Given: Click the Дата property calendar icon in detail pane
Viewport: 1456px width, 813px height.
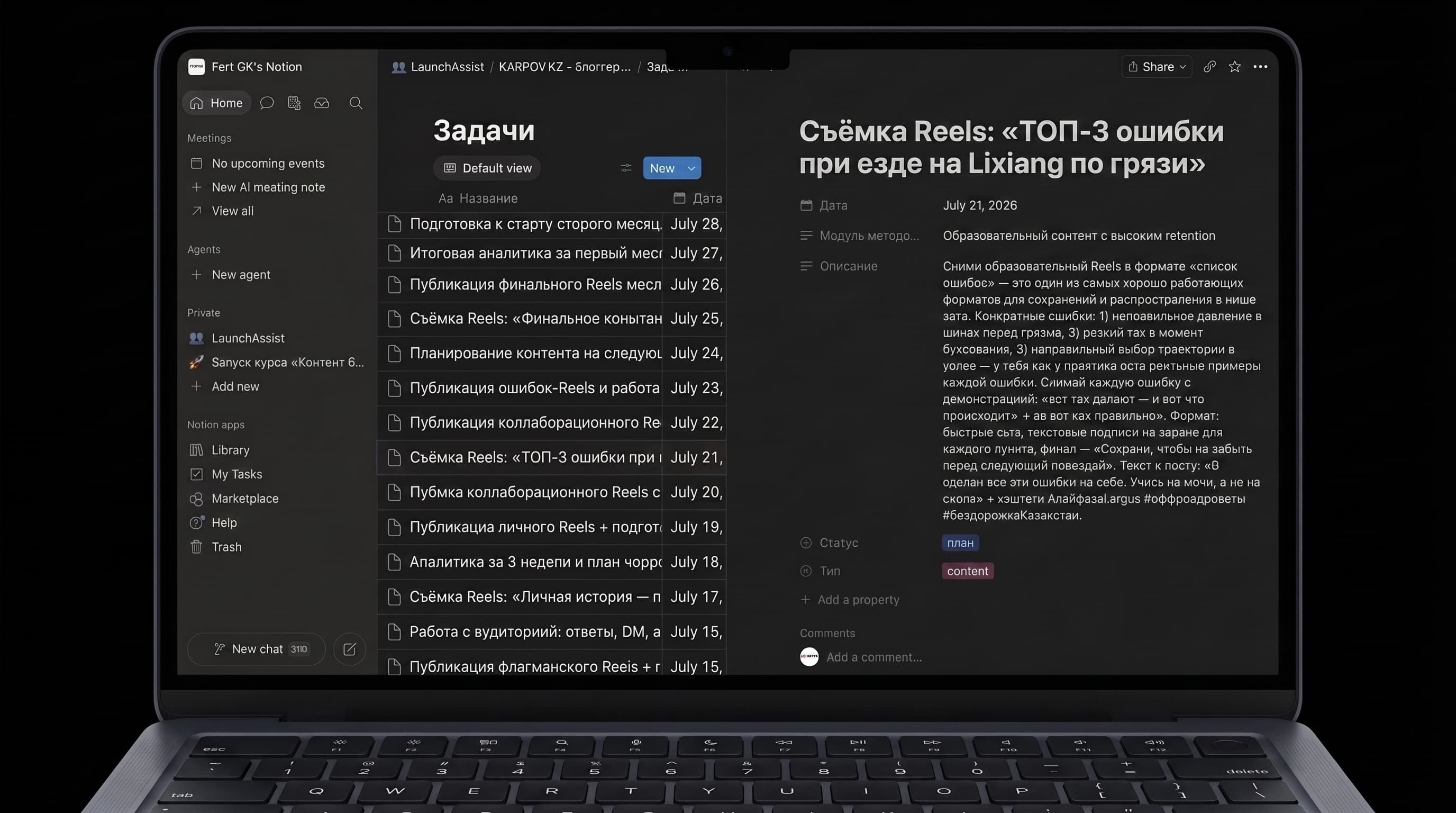Looking at the screenshot, I should (806, 205).
